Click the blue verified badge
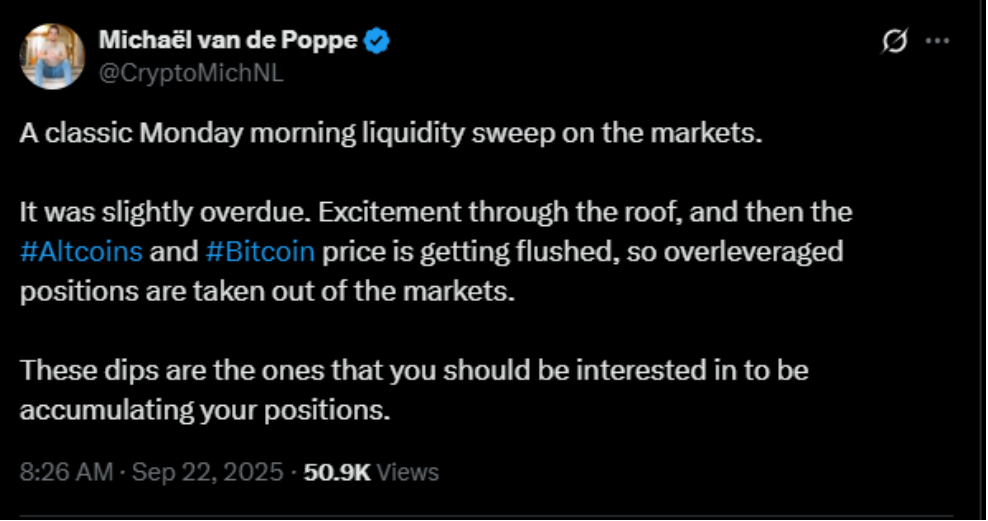This screenshot has width=988, height=521. tap(377, 42)
